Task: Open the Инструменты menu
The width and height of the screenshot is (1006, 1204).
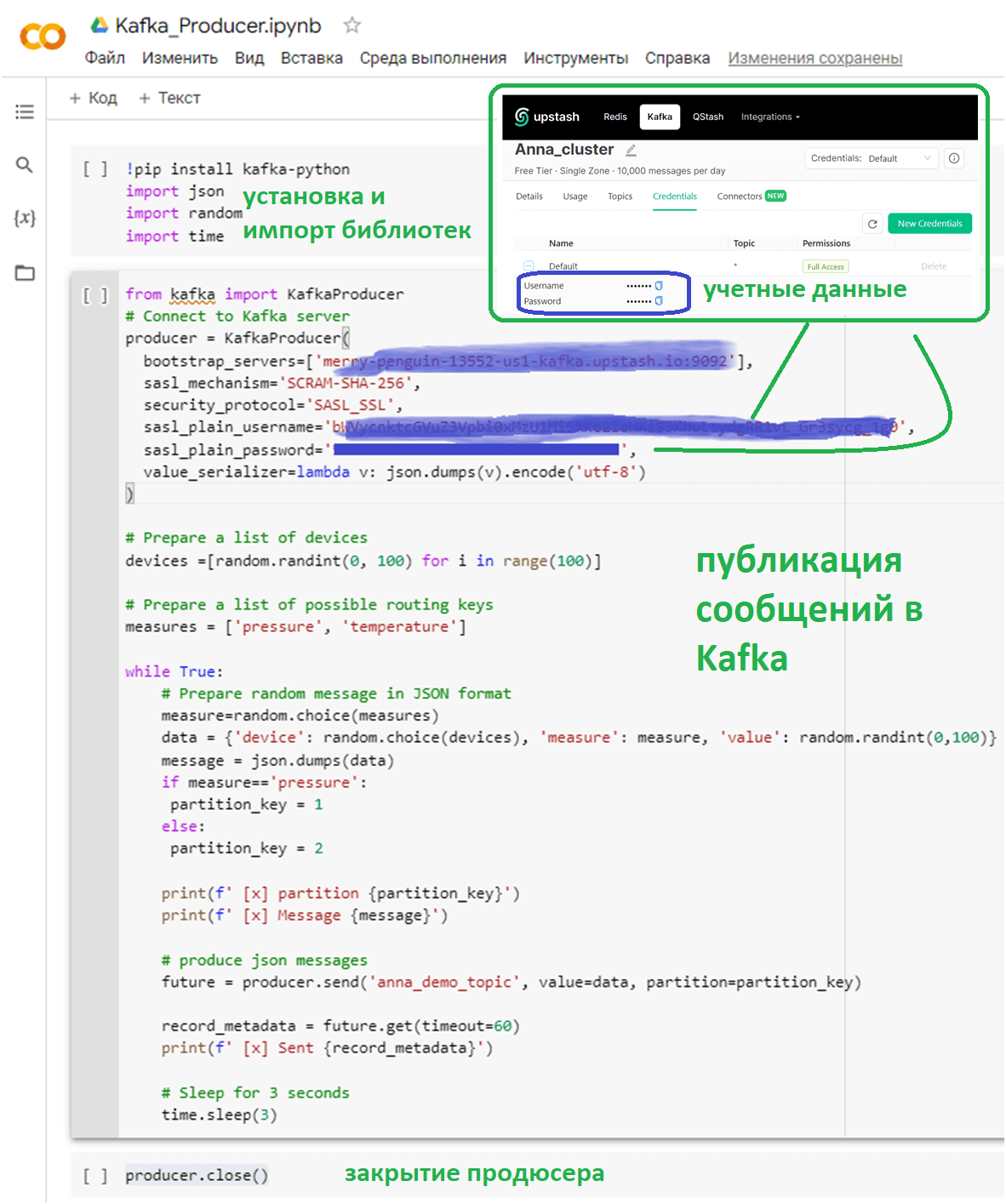Action: (575, 58)
